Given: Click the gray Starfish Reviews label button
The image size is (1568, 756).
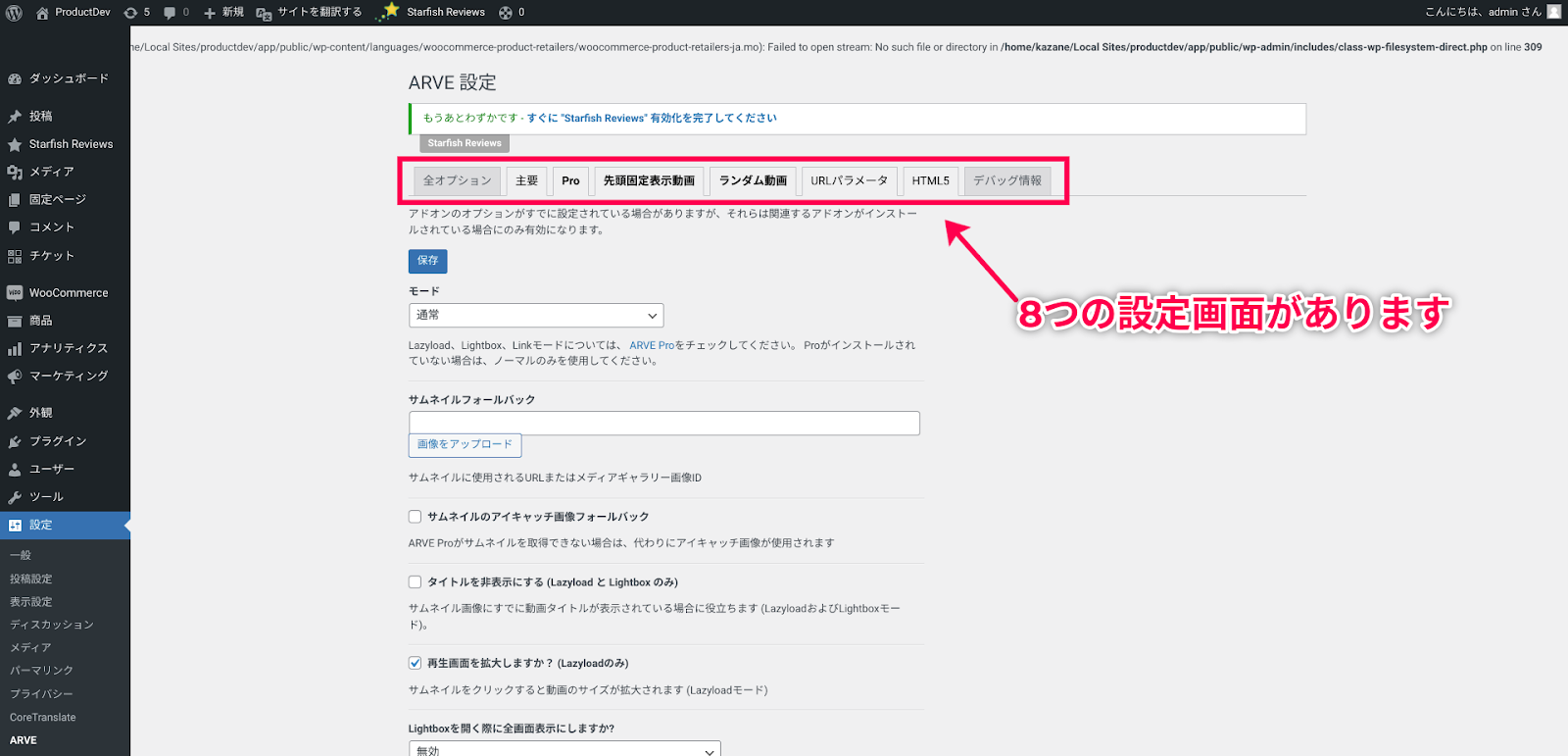Looking at the screenshot, I should click(x=465, y=143).
